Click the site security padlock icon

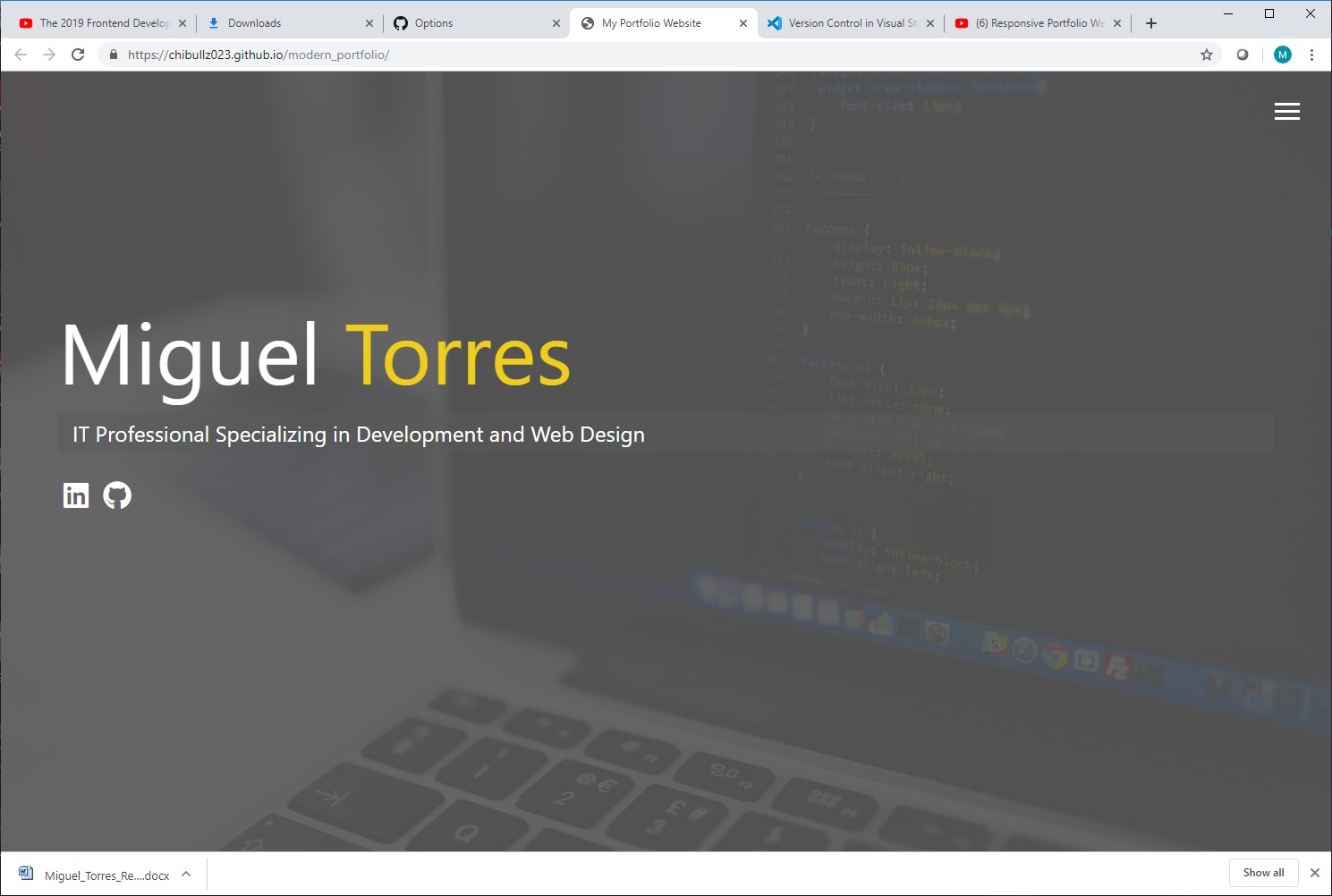coord(113,54)
